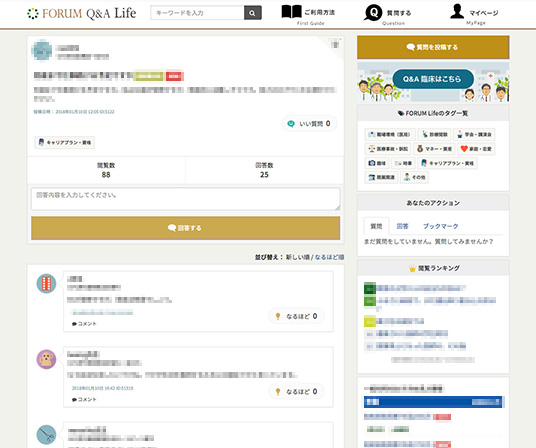Open the pill-capsule avatar of first answerer
This screenshot has width=536, height=448.
click(46, 283)
